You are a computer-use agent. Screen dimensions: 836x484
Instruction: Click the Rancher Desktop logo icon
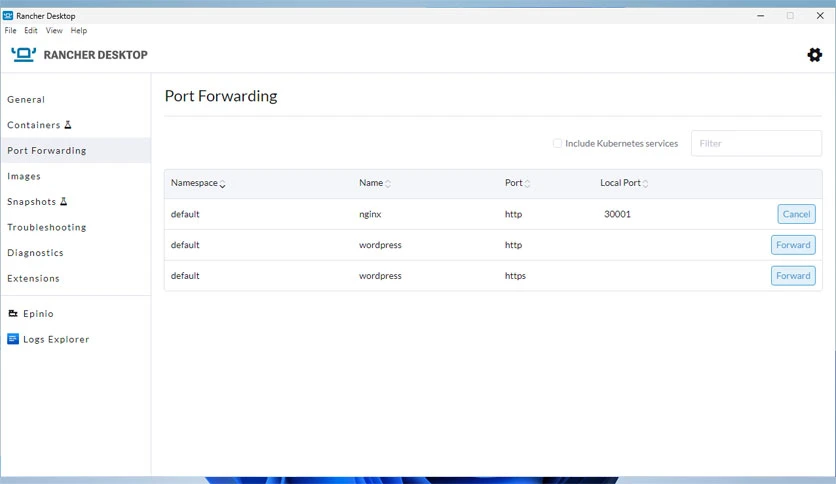pyautogui.click(x=23, y=54)
